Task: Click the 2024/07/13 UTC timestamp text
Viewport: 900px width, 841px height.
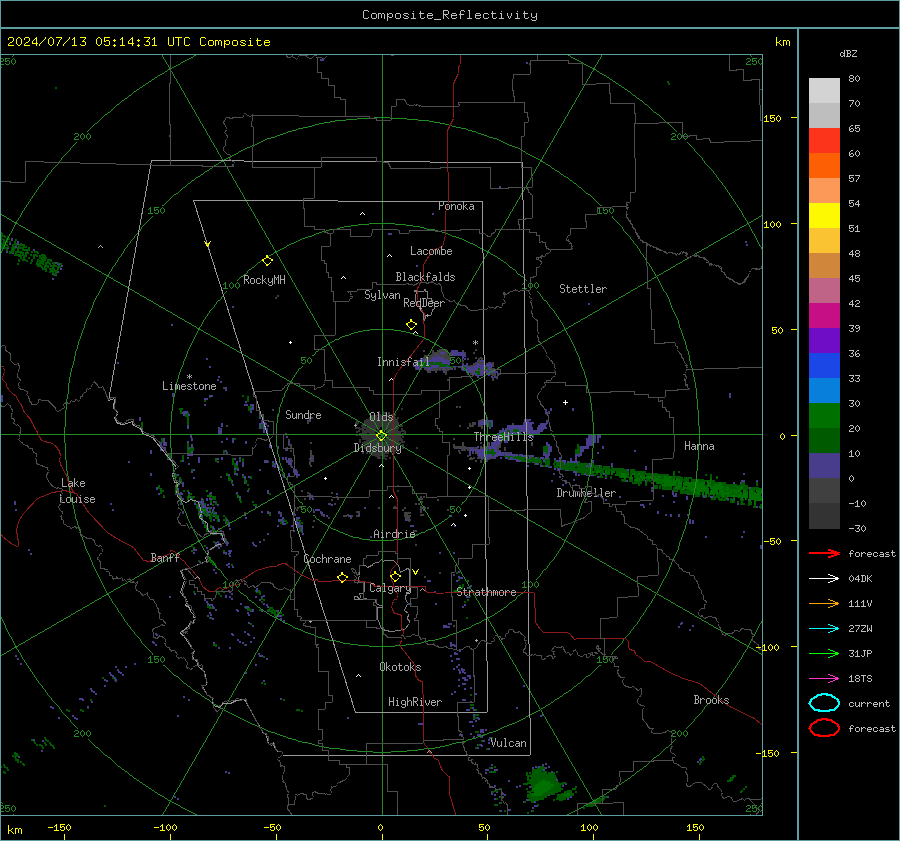Action: (138, 42)
